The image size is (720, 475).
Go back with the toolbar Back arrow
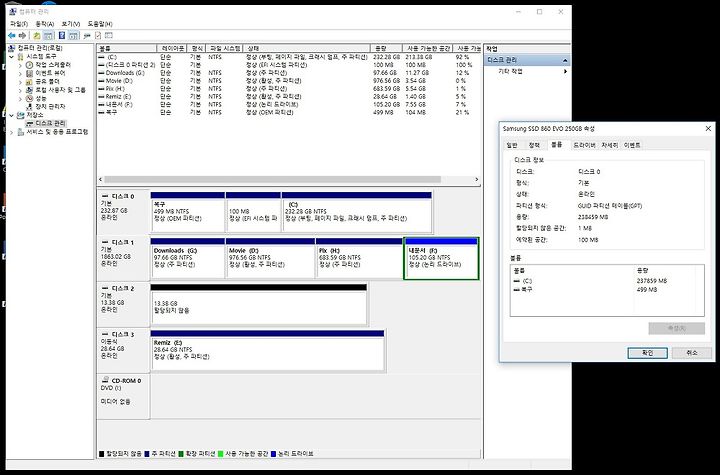[11, 35]
